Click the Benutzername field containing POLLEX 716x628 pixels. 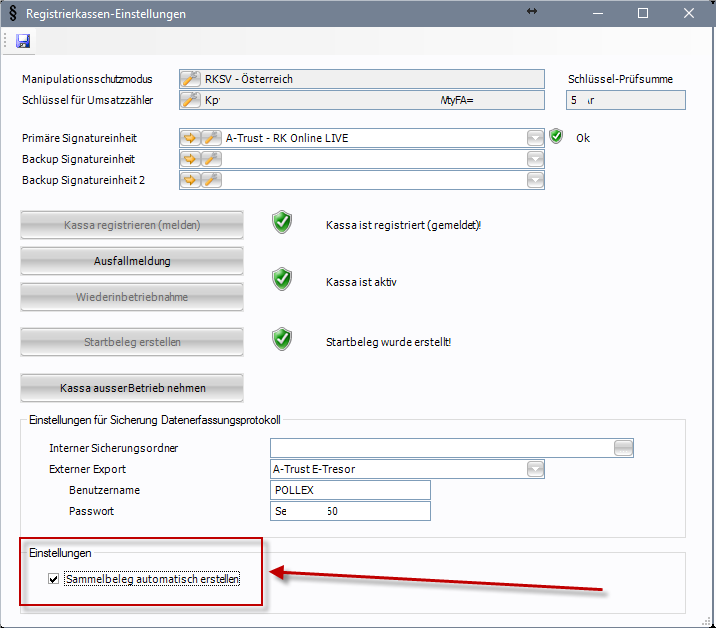(350, 490)
